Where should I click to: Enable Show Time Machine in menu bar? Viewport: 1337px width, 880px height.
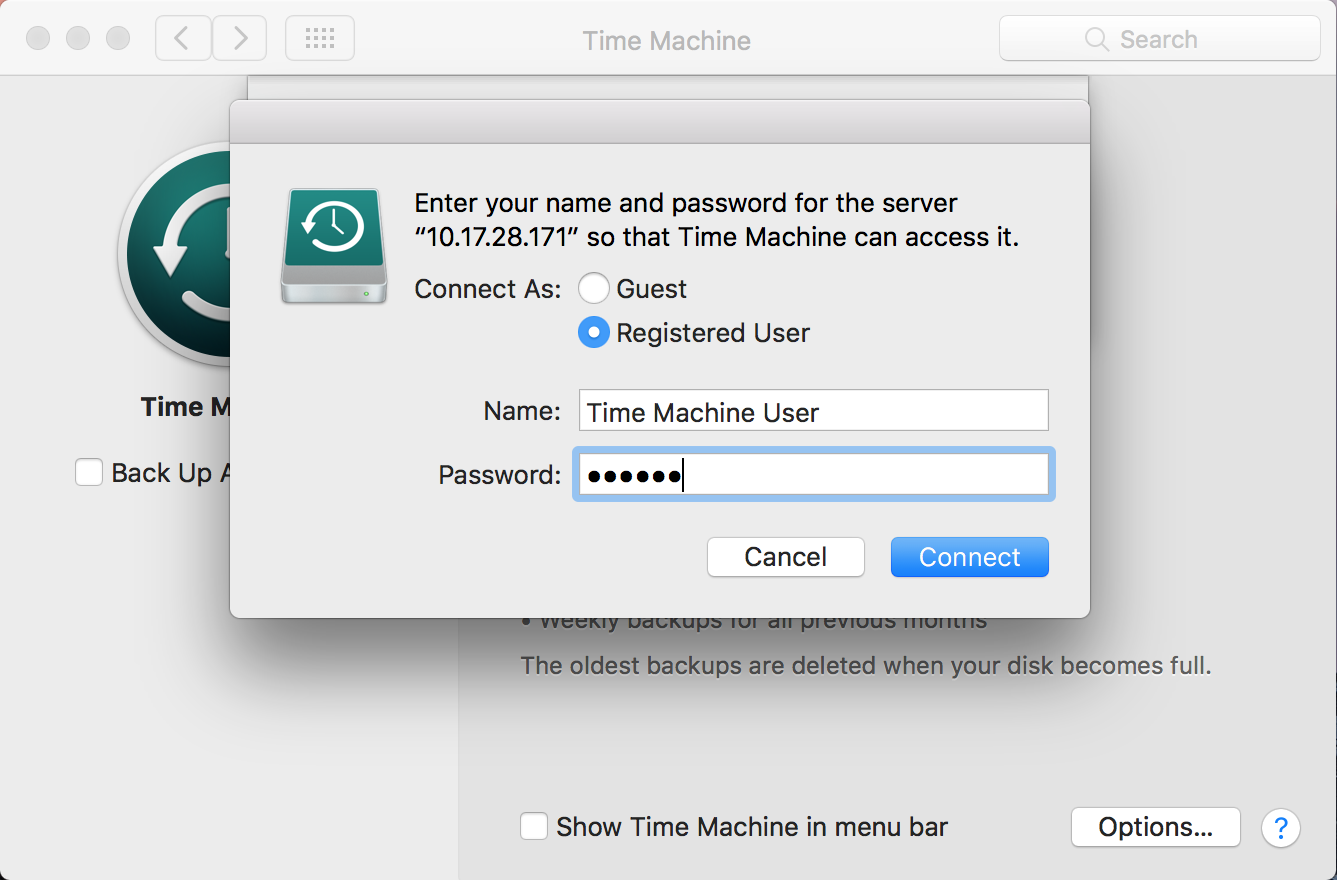pos(534,827)
